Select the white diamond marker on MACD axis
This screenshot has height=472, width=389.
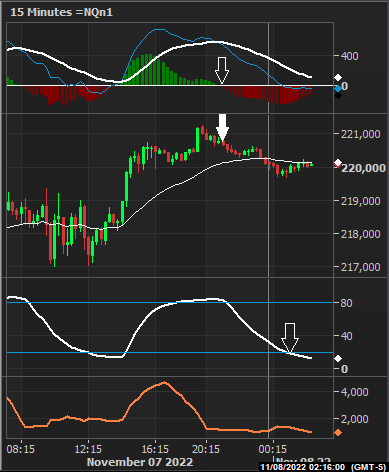[x=338, y=78]
